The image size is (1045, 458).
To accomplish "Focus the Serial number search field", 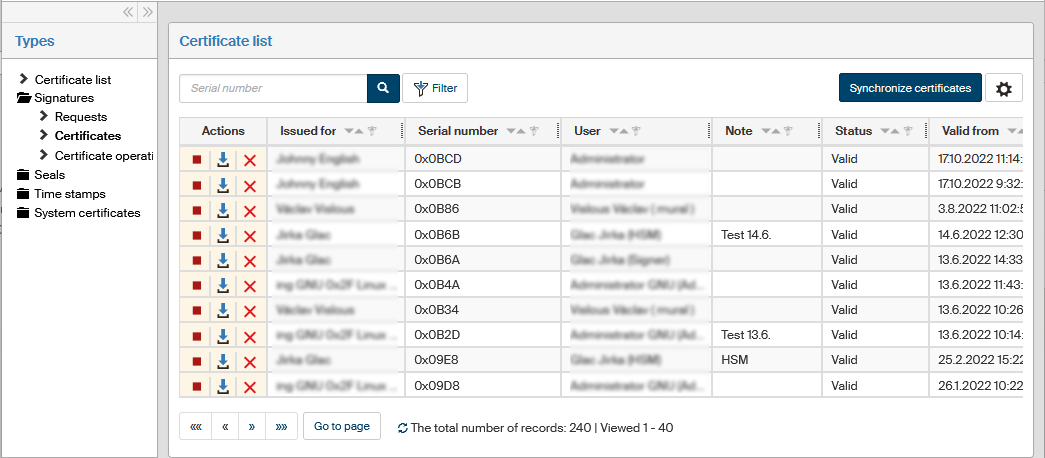I will click(x=273, y=88).
